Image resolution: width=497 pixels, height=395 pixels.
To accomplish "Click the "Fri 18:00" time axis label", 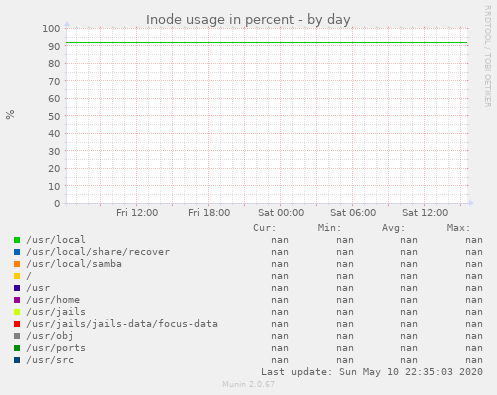I will coord(209,213).
